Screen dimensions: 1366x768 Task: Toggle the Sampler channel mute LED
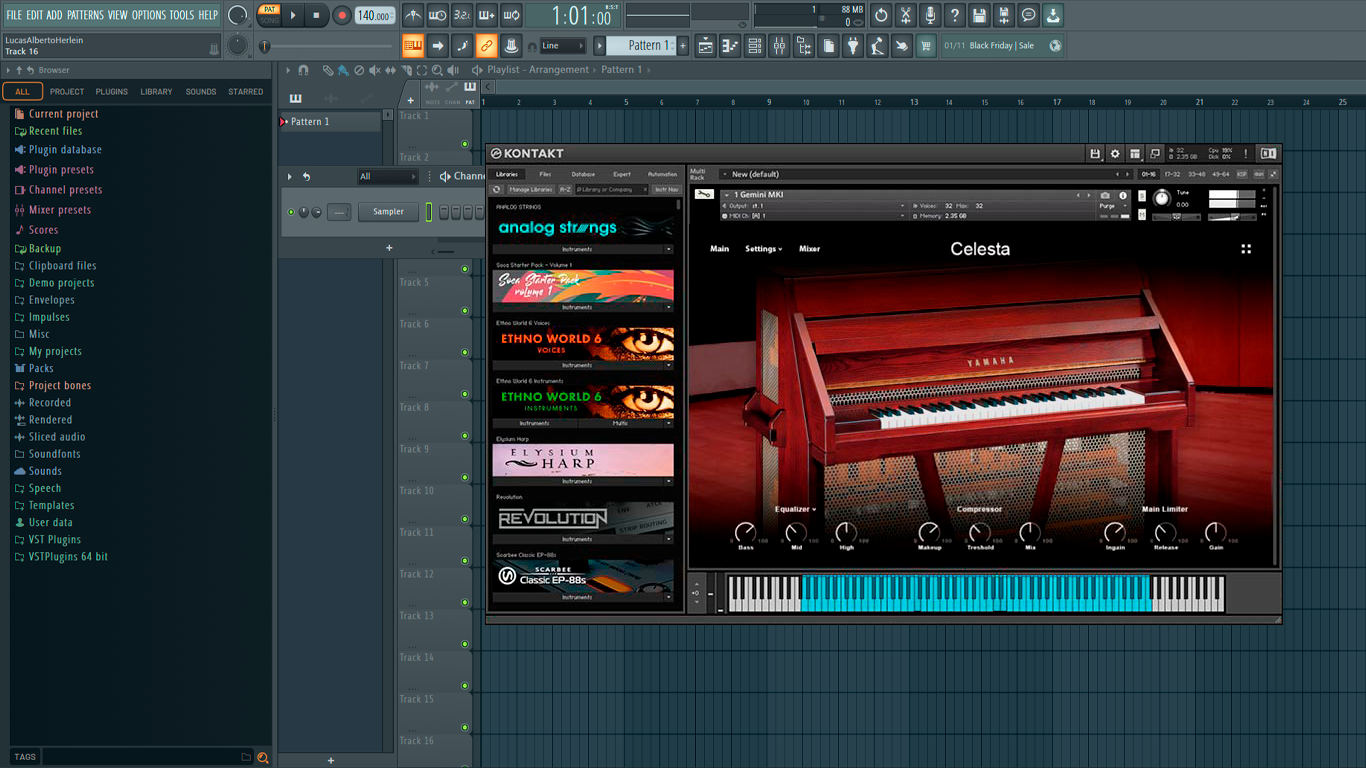[x=291, y=212]
